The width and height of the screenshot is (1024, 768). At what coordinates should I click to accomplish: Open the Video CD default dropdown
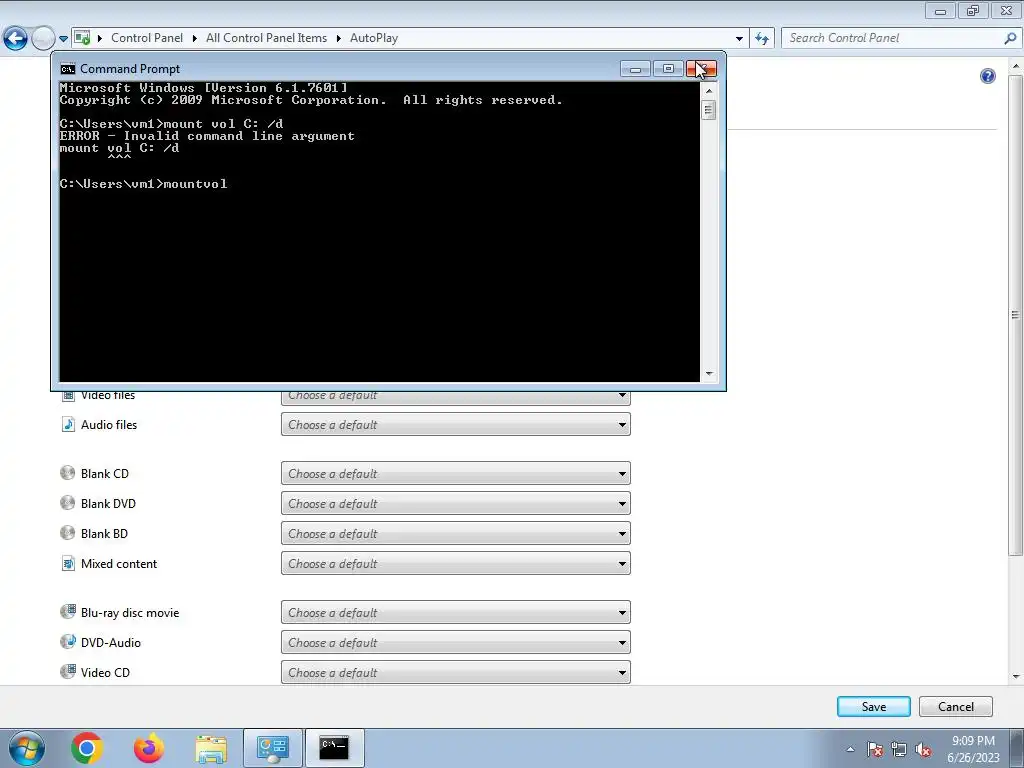pyautogui.click(x=456, y=673)
